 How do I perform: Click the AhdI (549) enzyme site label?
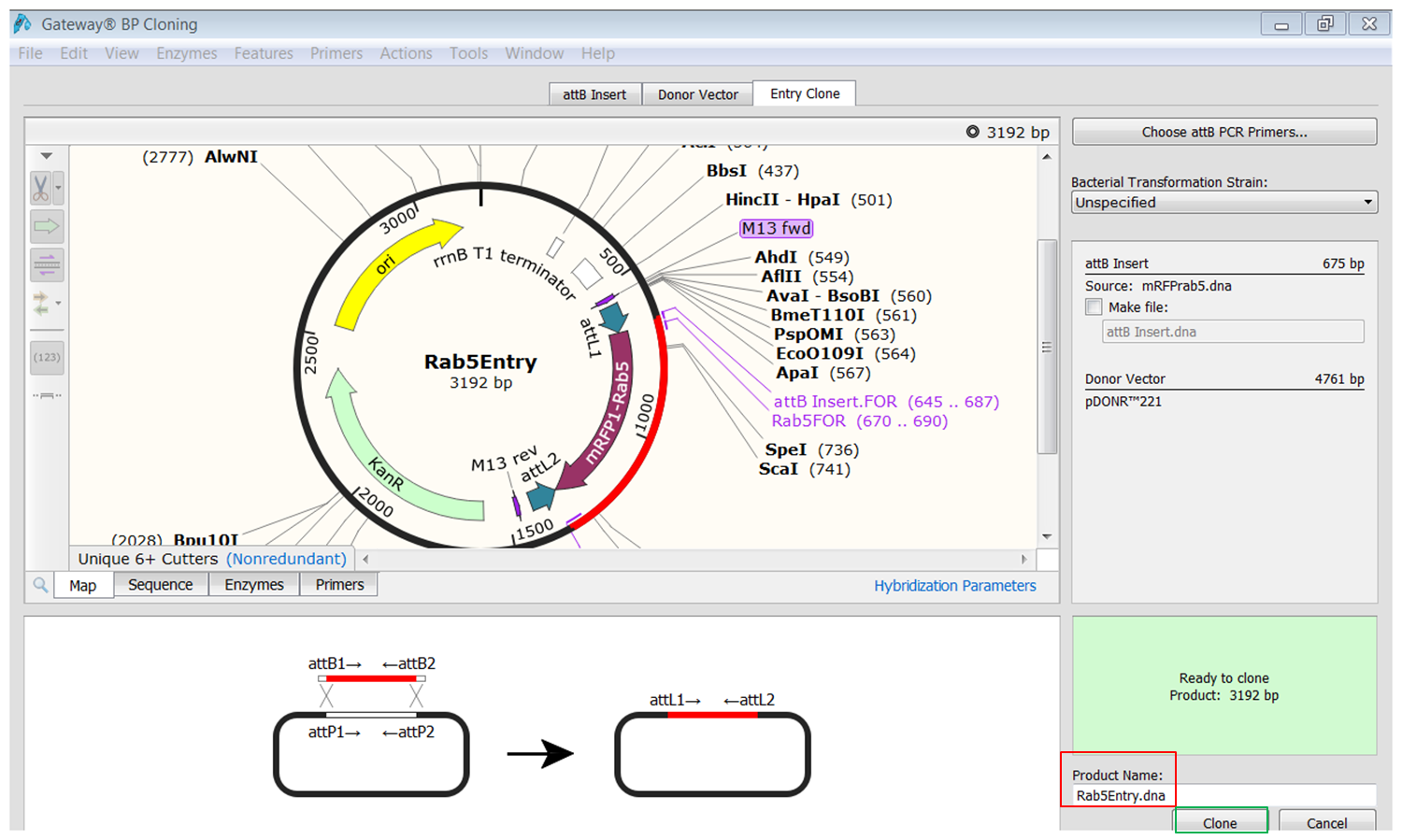point(802,257)
